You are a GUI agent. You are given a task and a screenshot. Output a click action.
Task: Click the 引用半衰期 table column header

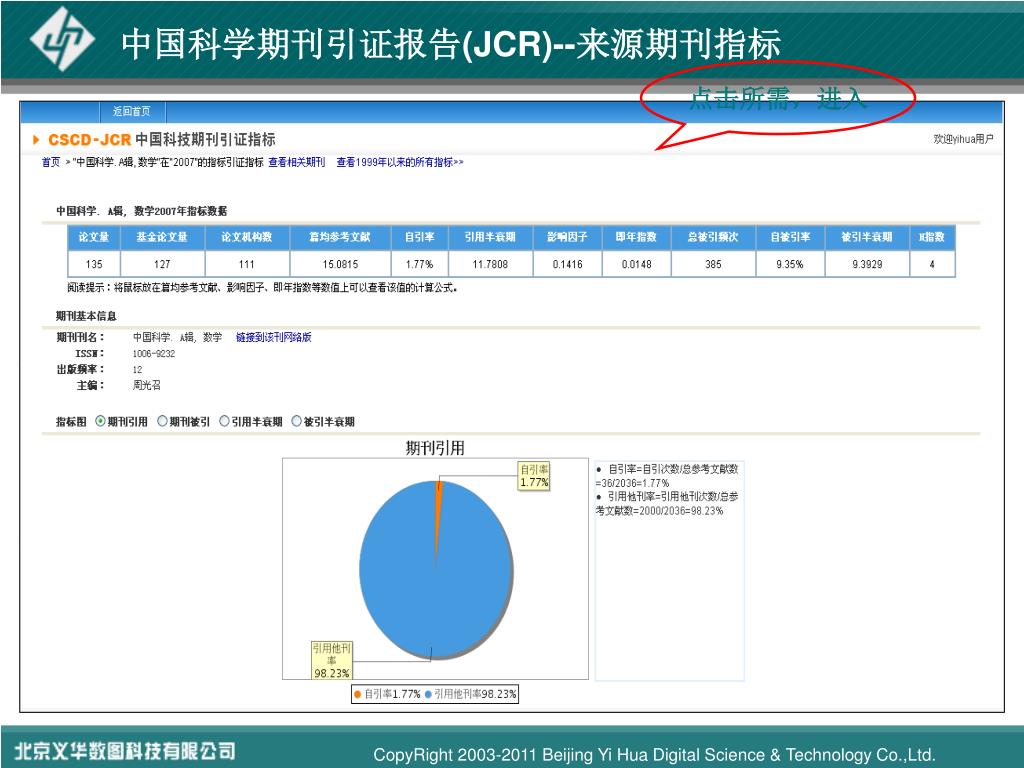coord(490,237)
